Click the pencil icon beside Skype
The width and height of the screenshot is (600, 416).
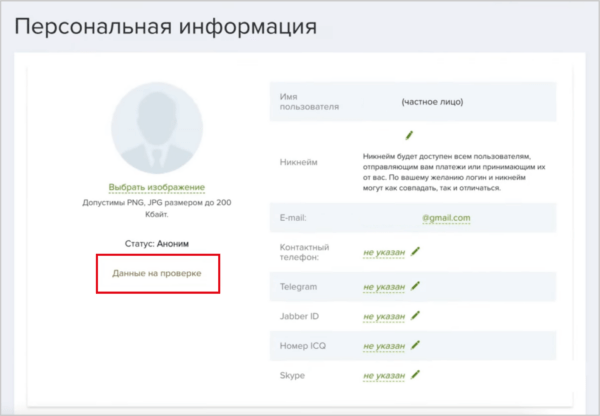(x=415, y=374)
